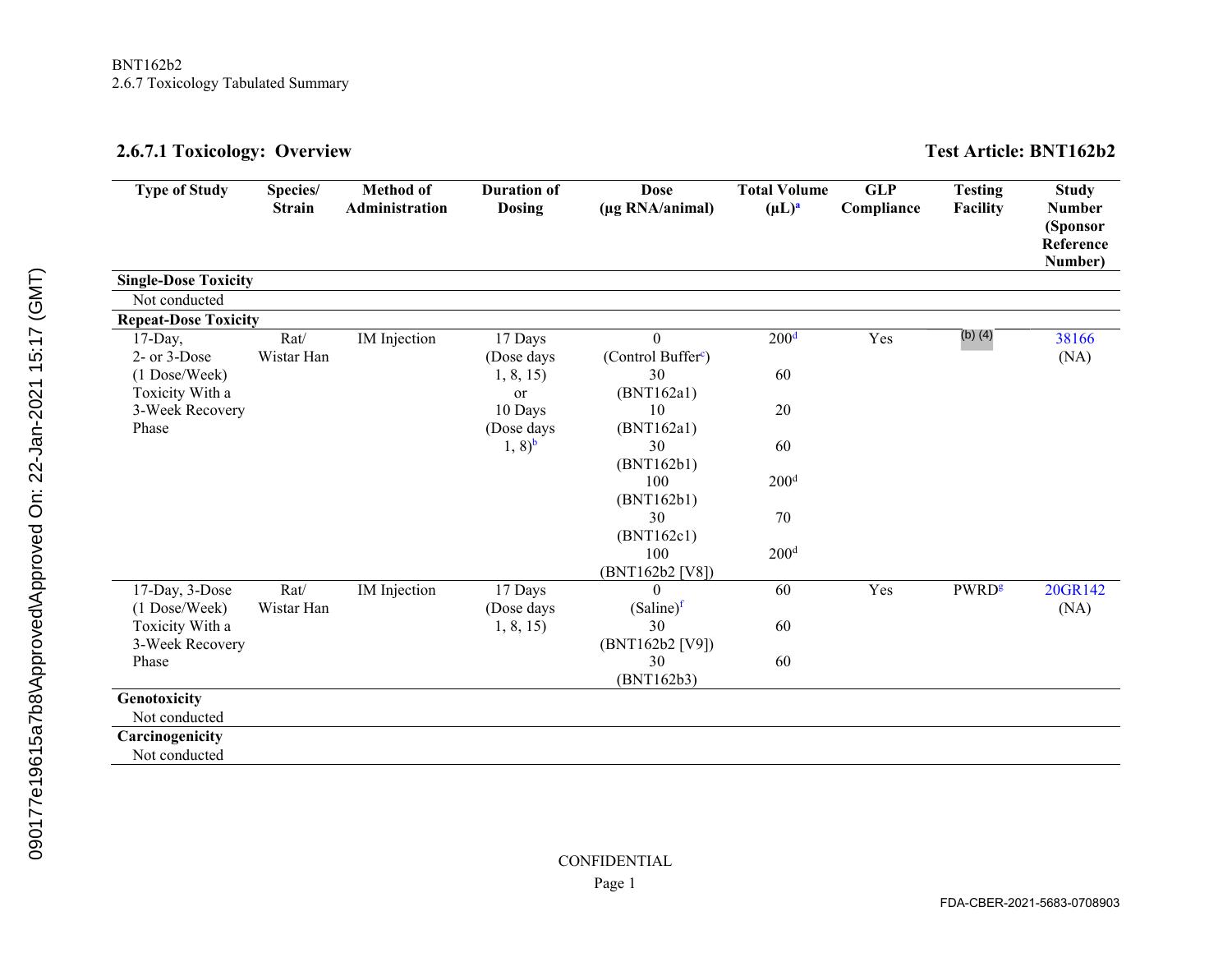Click 'Yes' GLP value for study 38166

click(880, 338)
